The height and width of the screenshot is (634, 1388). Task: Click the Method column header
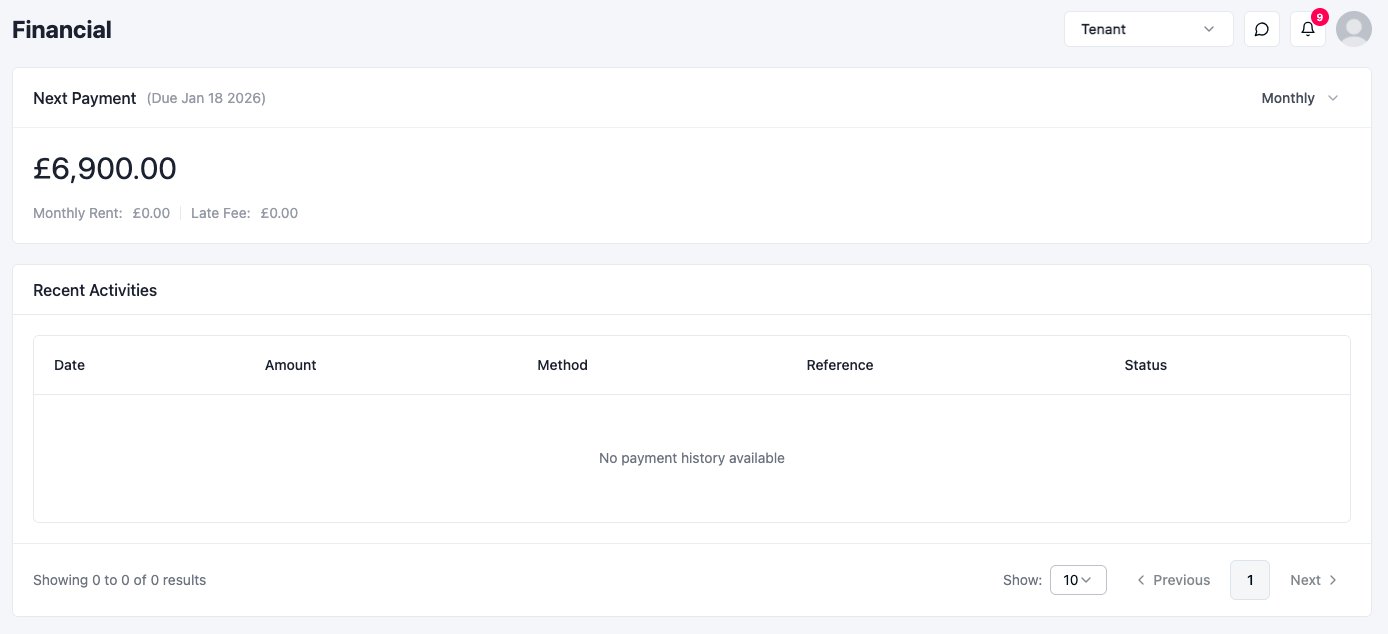[x=562, y=365]
